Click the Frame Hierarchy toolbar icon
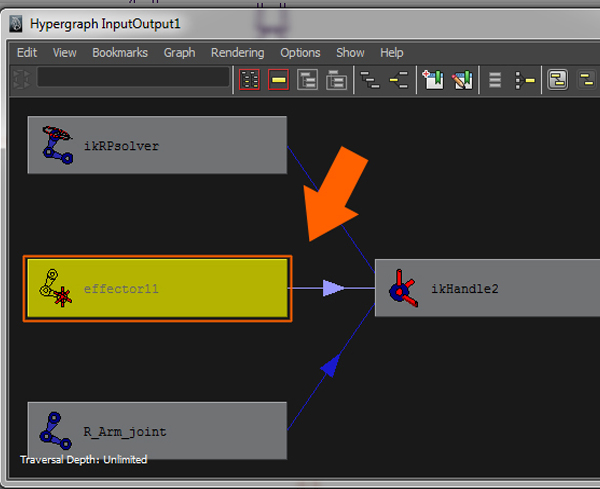 pyautogui.click(x=307, y=80)
